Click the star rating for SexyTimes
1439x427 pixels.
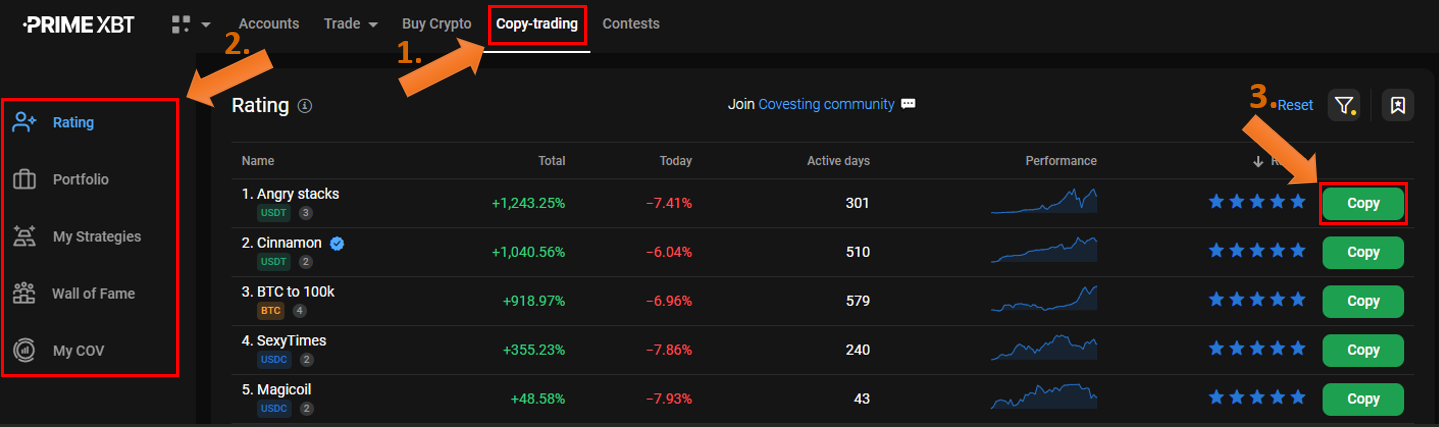point(1257,349)
